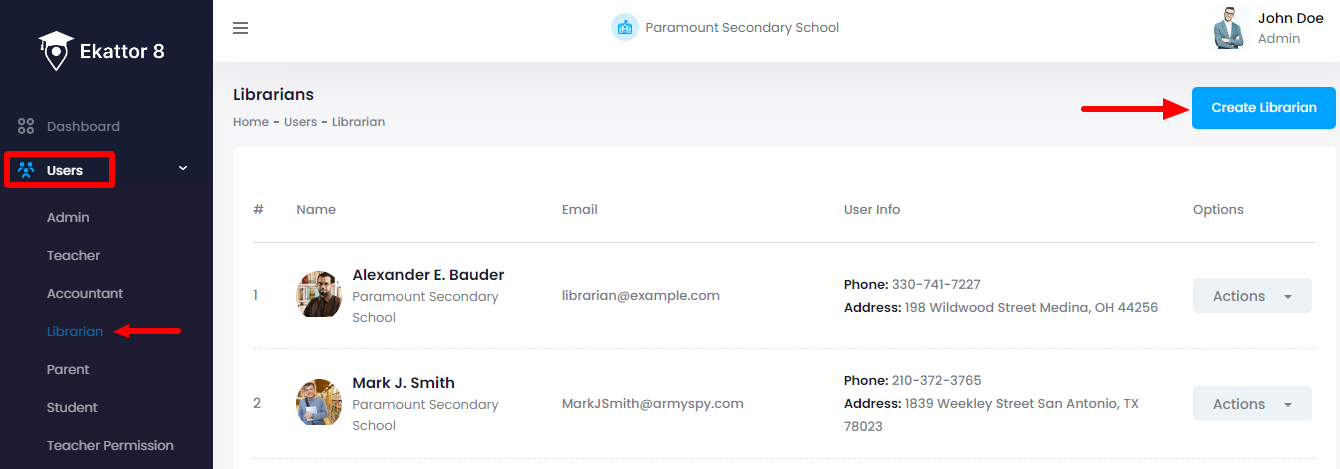Open Actions dropdown for Alexander E. Bauder

(x=1252, y=296)
